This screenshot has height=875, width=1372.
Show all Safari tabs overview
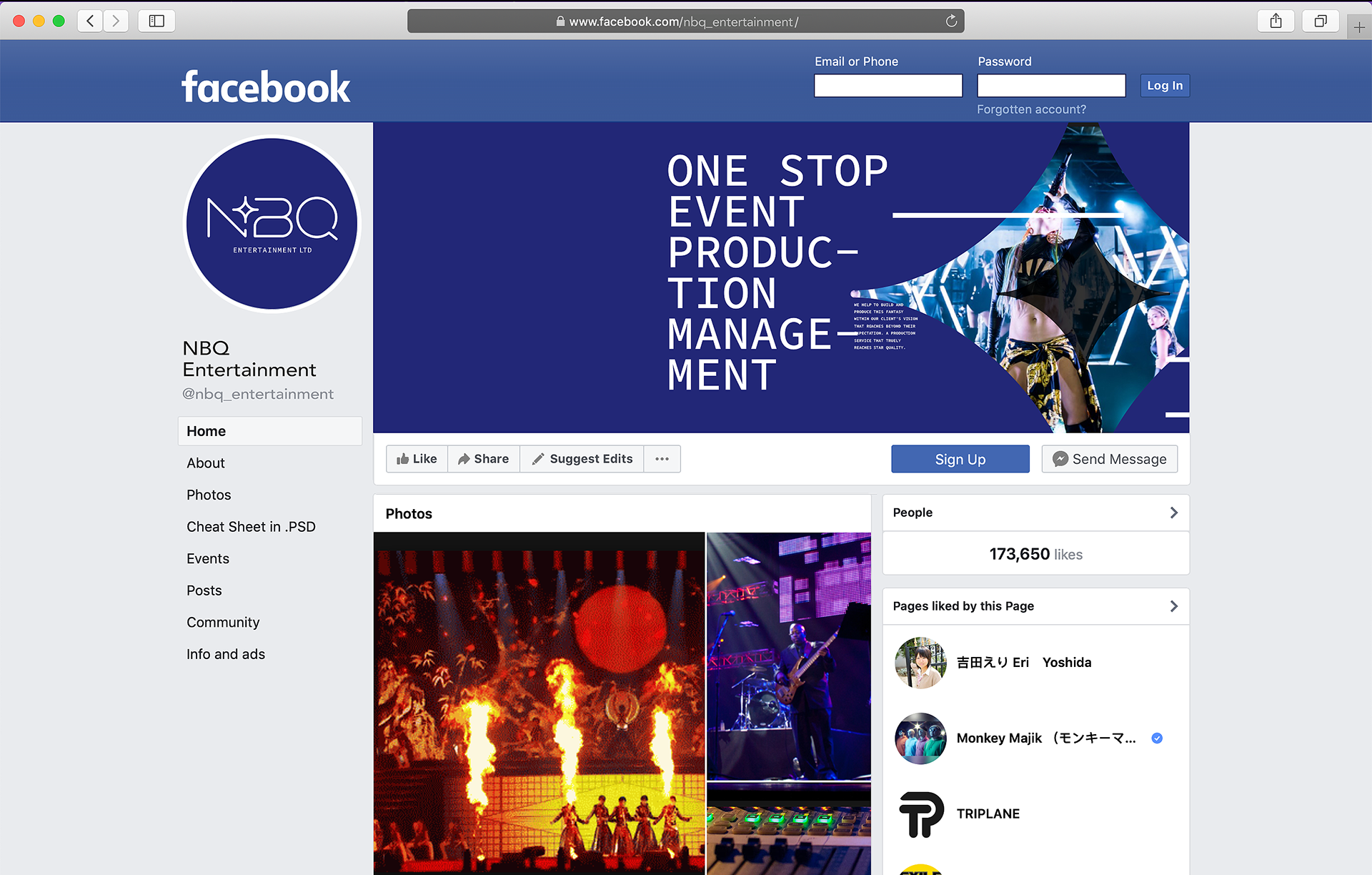pos(1321,21)
